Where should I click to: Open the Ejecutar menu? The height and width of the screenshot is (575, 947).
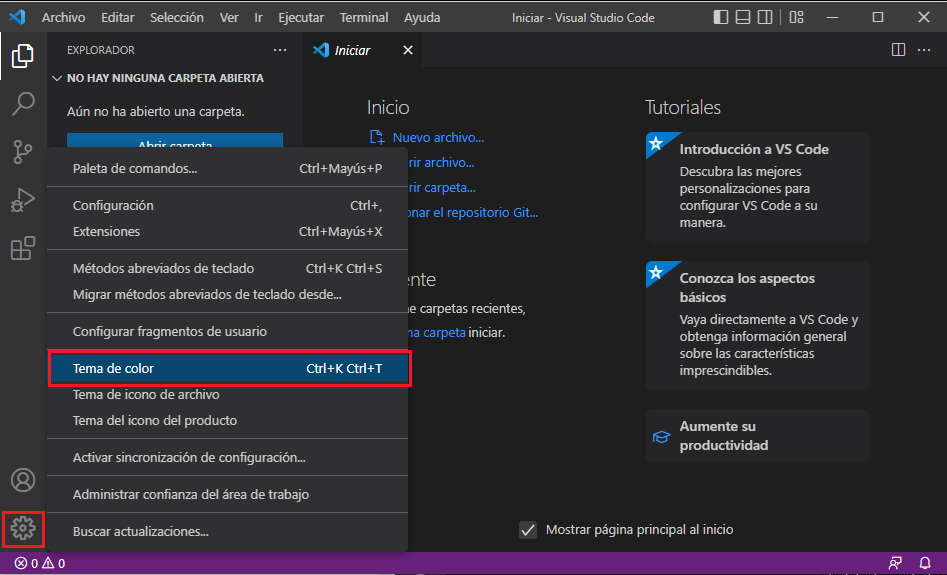click(x=301, y=18)
